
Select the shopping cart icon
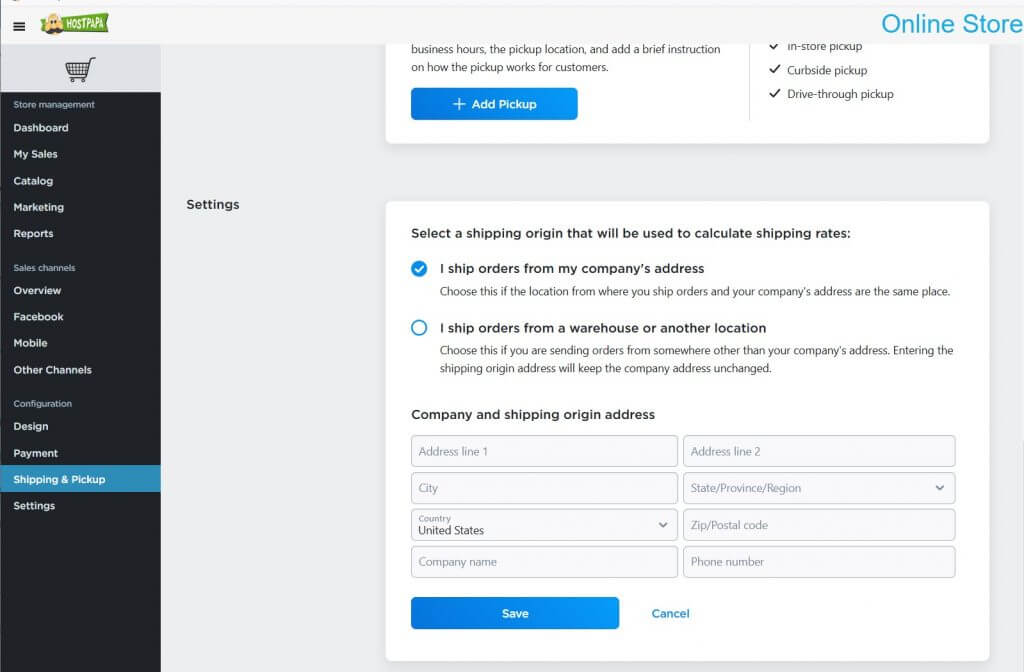[x=82, y=67]
